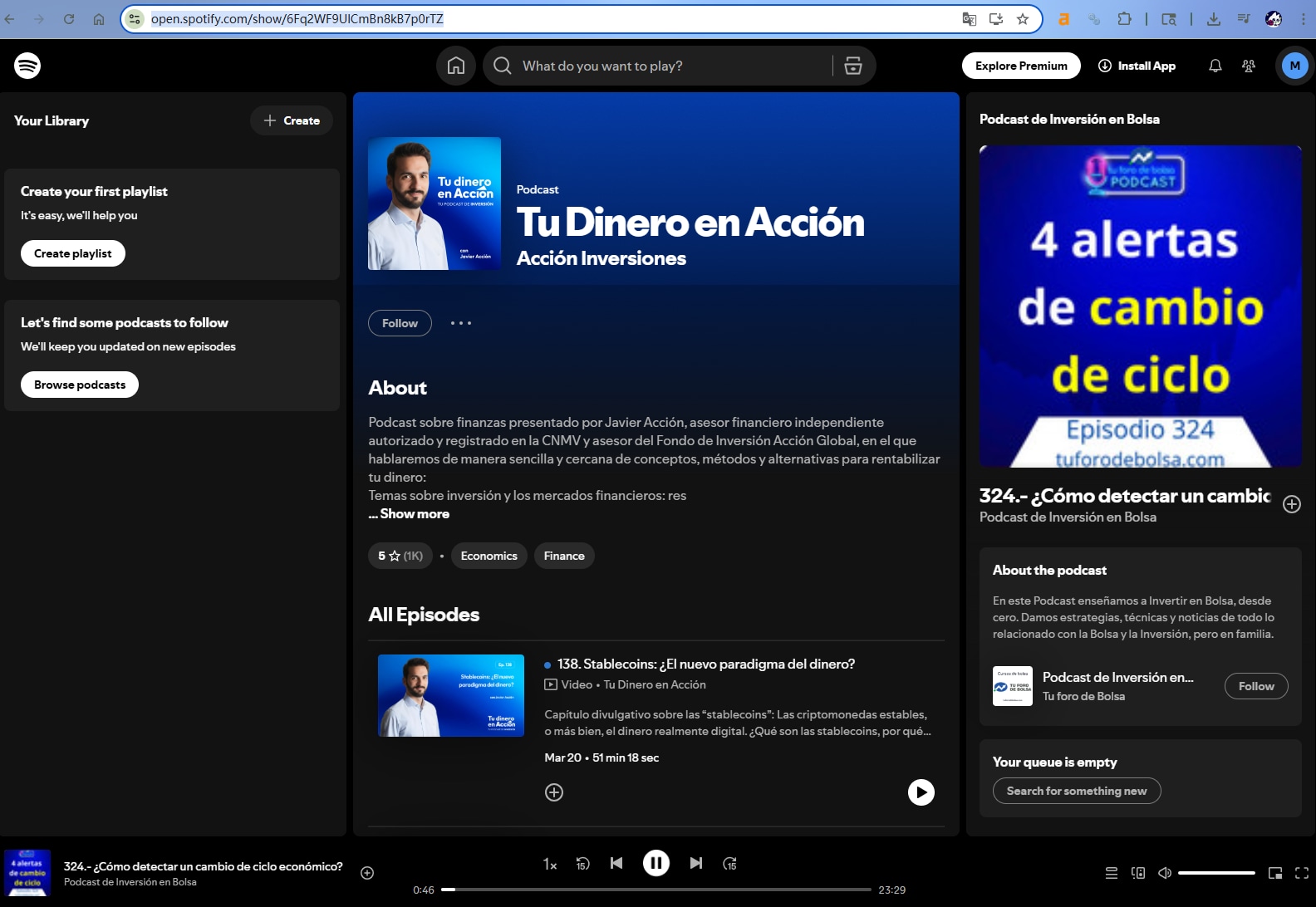Viewport: 1316px width, 907px height.
Task: Open 'Podcast de Inversión en Bolsa' link under episode 324 title
Action: coord(1068,517)
